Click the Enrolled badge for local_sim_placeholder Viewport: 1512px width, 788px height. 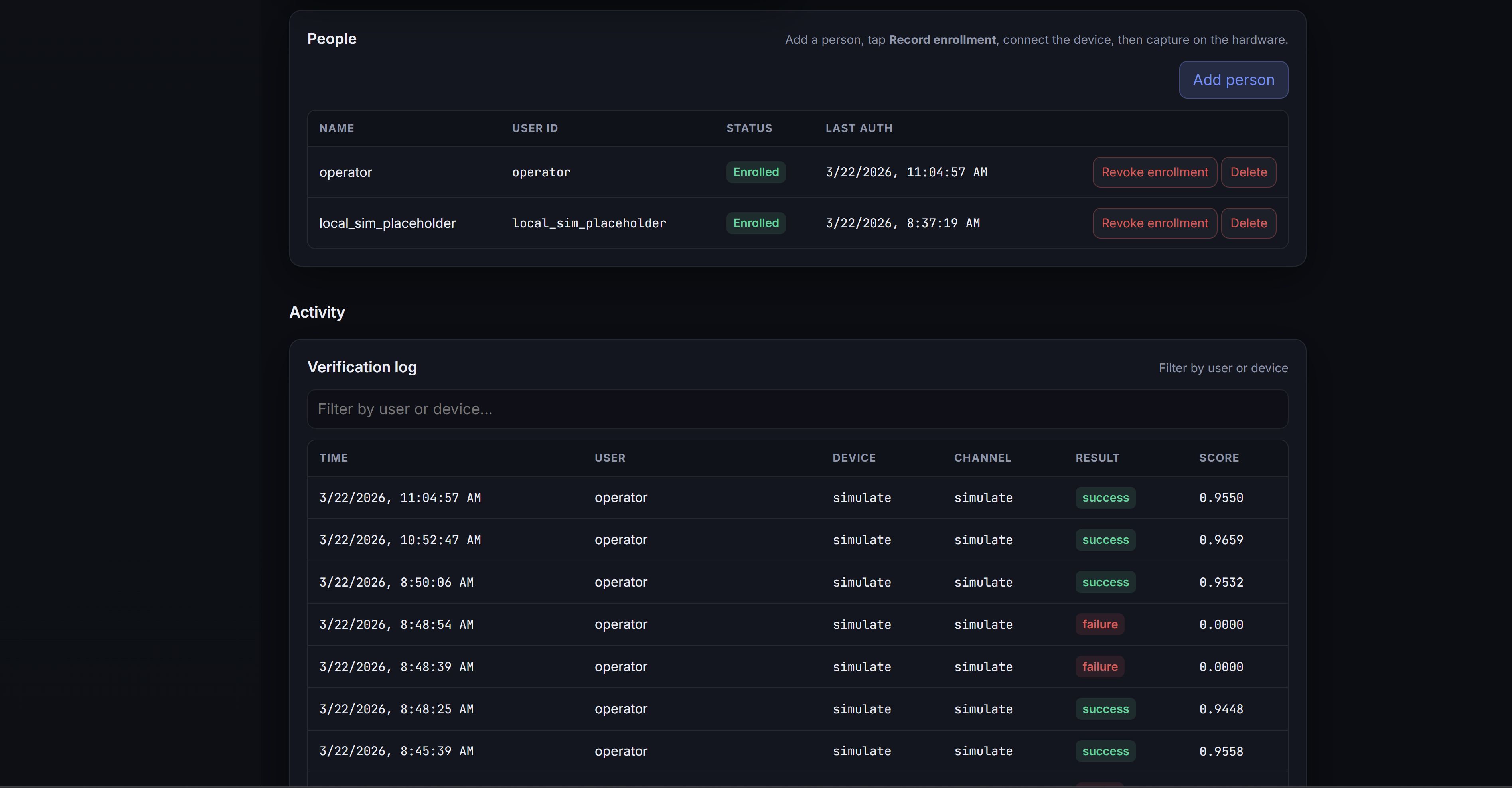pos(756,223)
